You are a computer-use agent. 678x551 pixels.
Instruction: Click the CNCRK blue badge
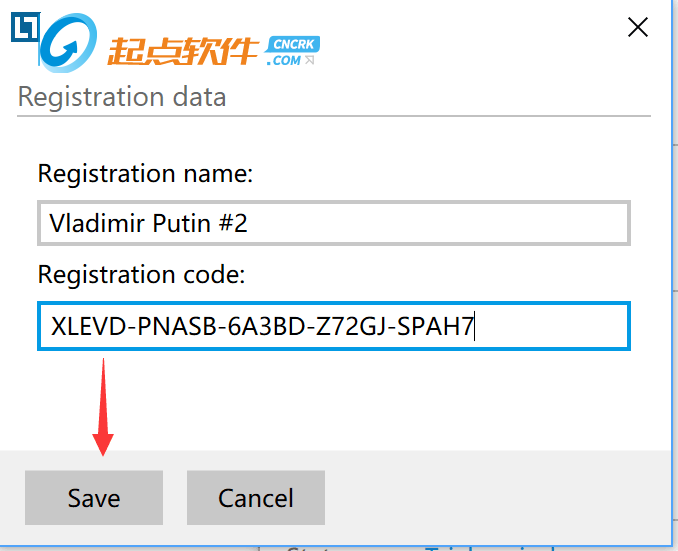293,44
